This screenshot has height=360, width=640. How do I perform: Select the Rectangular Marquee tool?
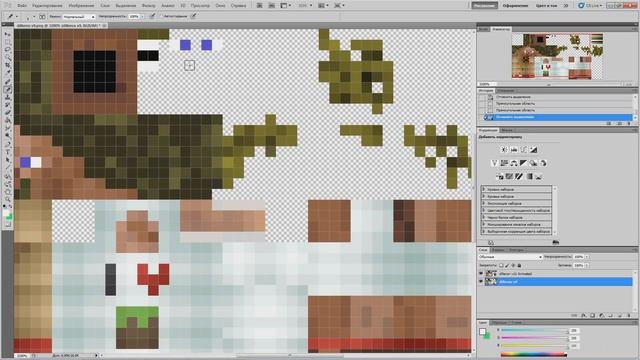7,42
